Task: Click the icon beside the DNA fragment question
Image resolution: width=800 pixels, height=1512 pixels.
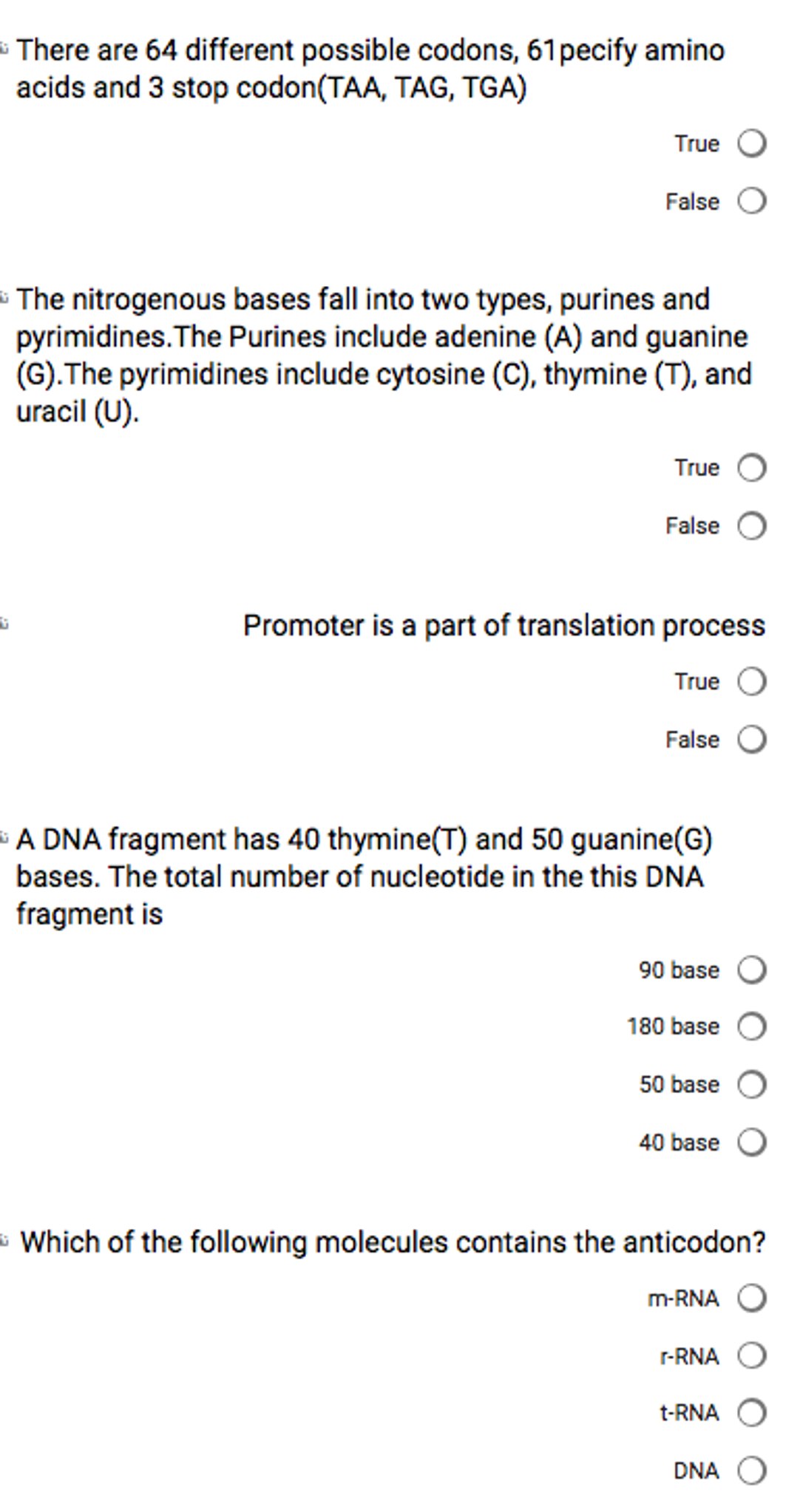Action: (4, 837)
